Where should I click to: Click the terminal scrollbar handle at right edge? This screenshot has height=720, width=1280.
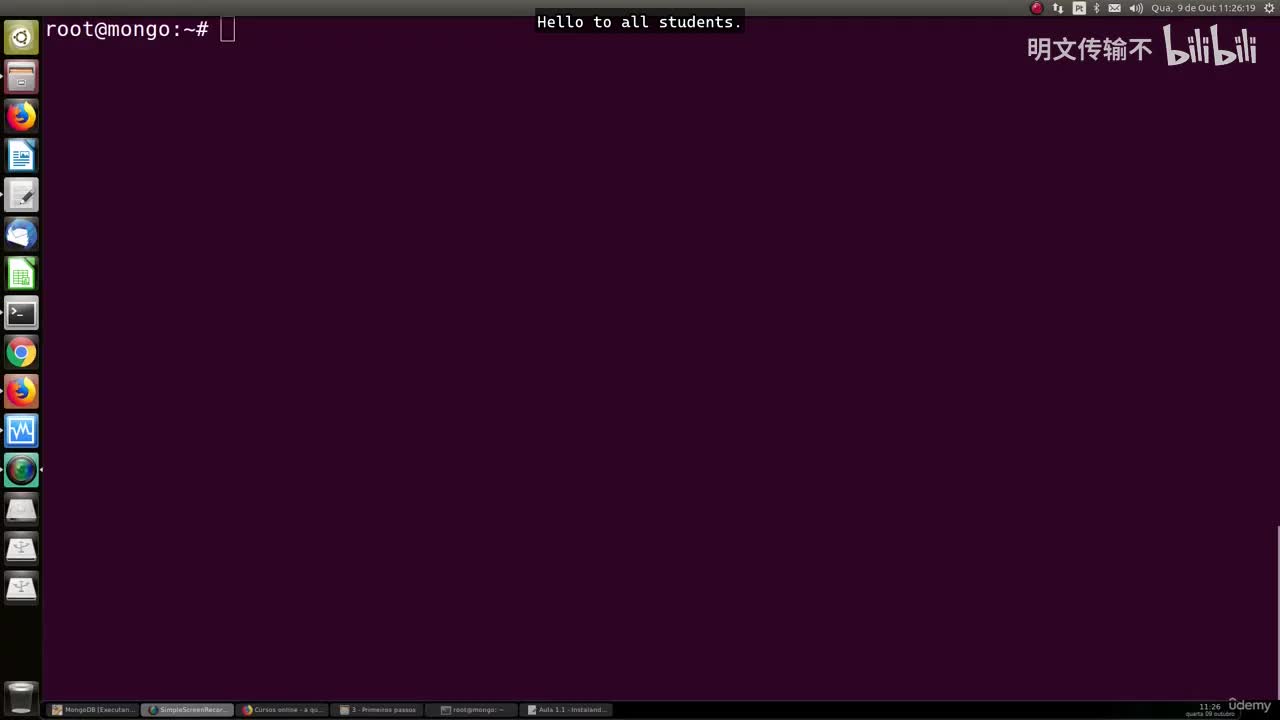[x=1278, y=612]
